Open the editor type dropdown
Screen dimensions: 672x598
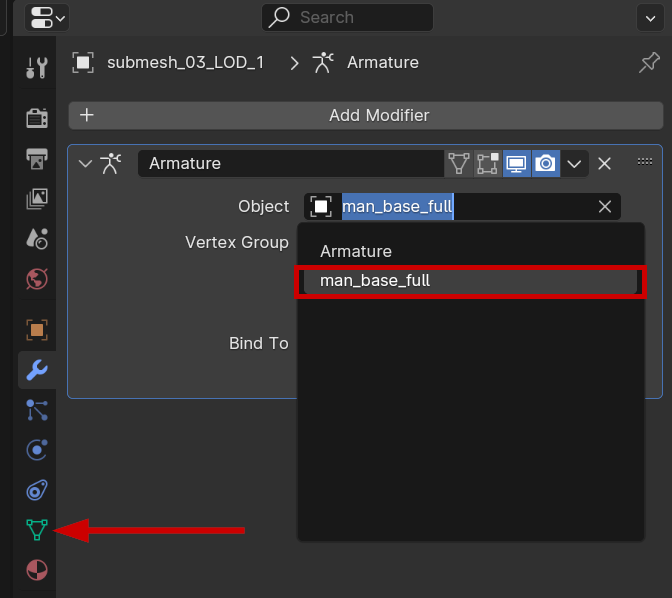coord(47,17)
